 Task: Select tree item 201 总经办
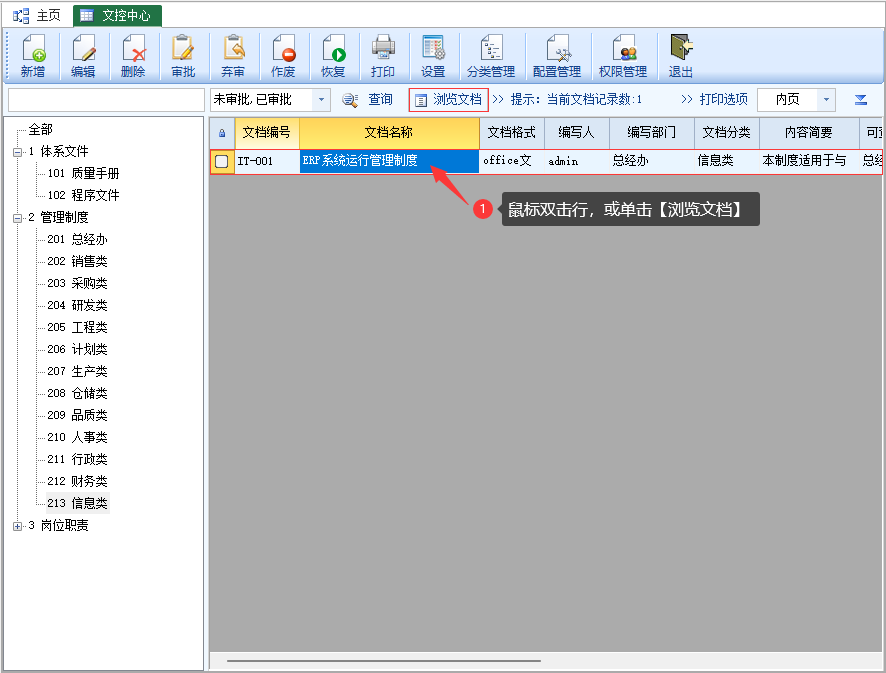click(77, 240)
